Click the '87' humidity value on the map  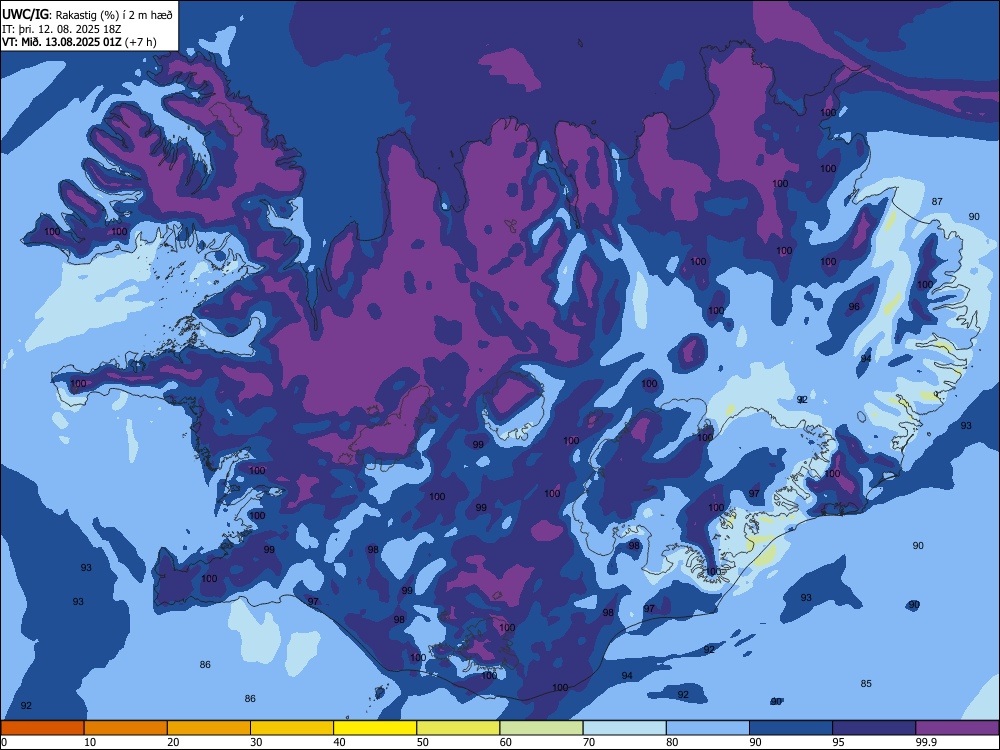pyautogui.click(x=937, y=202)
